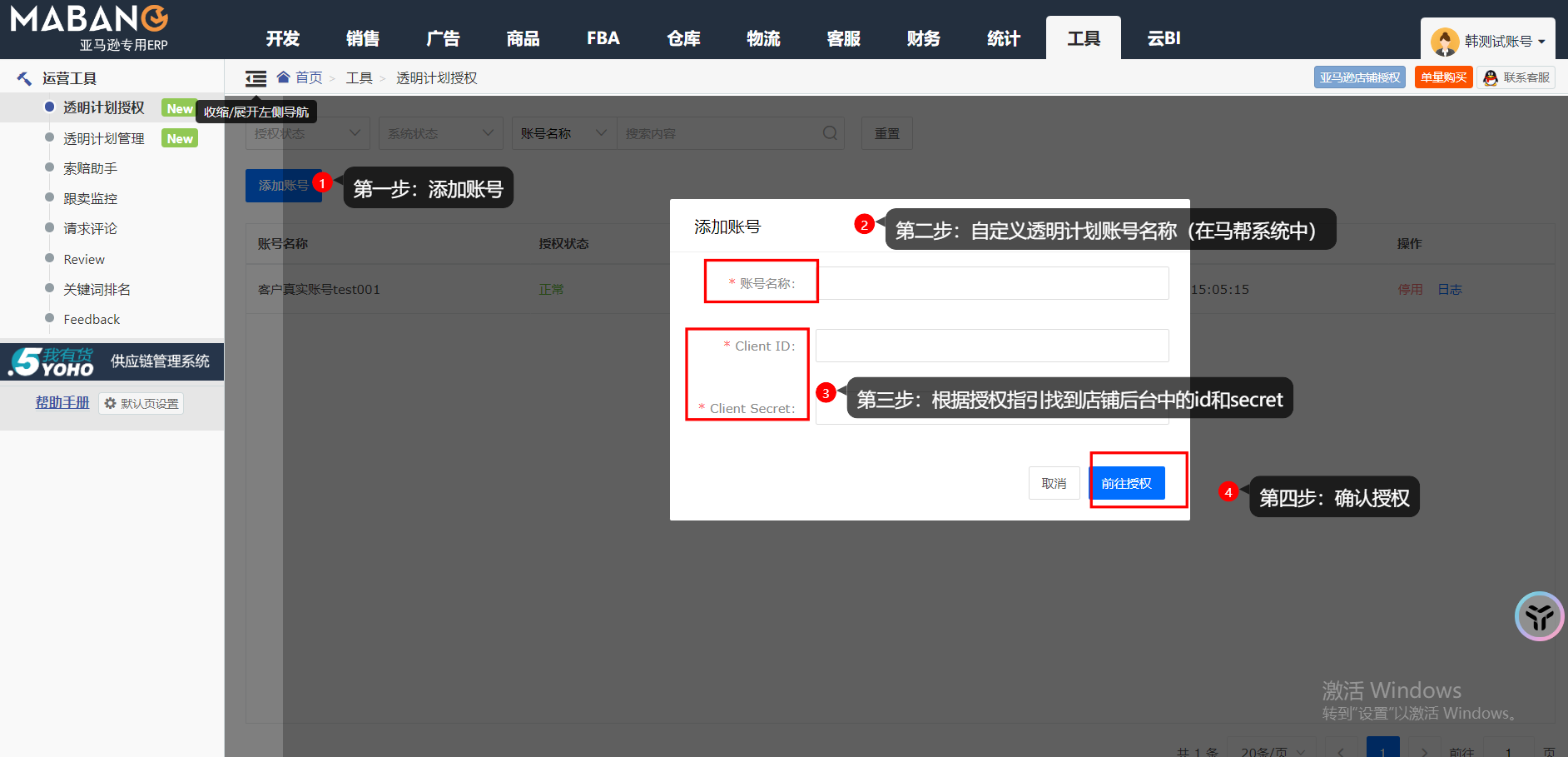1568x757 pixels.
Task: Expand the 授权状态 filter dropdown
Action: pos(307,132)
